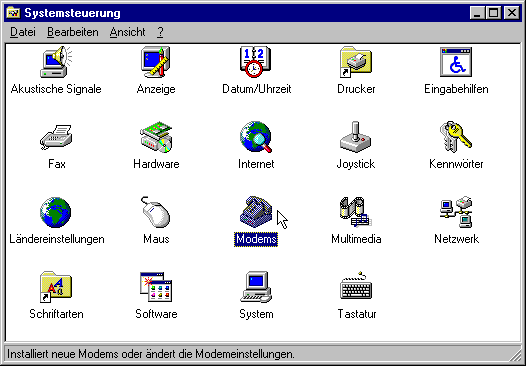Click the System computer icon
Screen dimensions: 526x366
point(256,287)
